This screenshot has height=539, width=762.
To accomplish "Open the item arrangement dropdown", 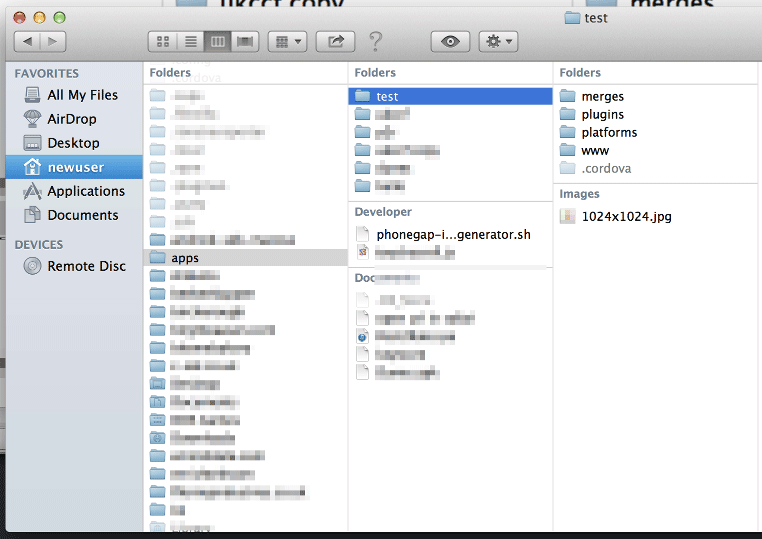I will (x=288, y=41).
